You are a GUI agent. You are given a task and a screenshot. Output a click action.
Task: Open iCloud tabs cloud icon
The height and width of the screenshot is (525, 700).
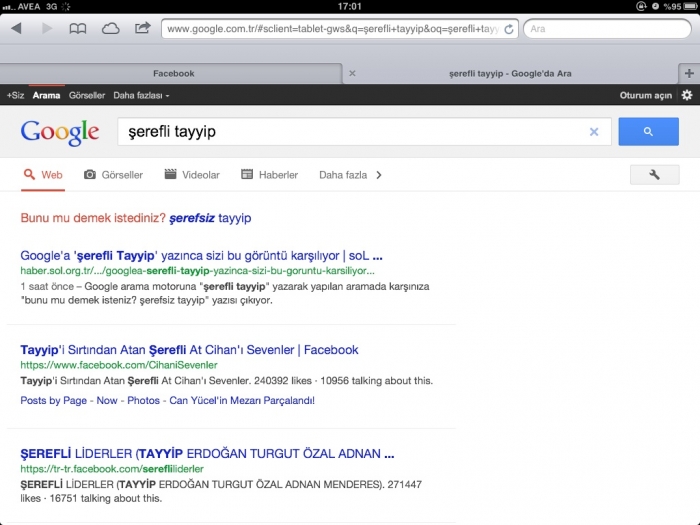point(110,29)
